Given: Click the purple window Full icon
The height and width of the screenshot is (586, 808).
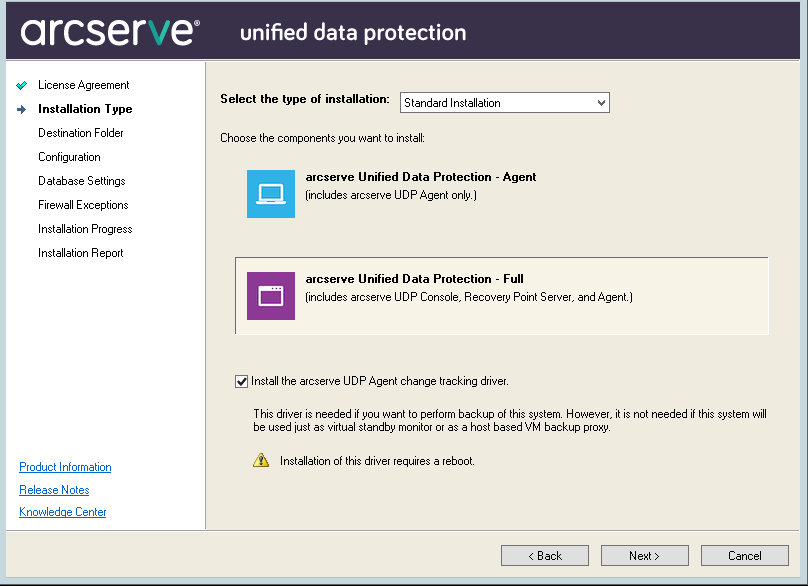Looking at the screenshot, I should (271, 295).
